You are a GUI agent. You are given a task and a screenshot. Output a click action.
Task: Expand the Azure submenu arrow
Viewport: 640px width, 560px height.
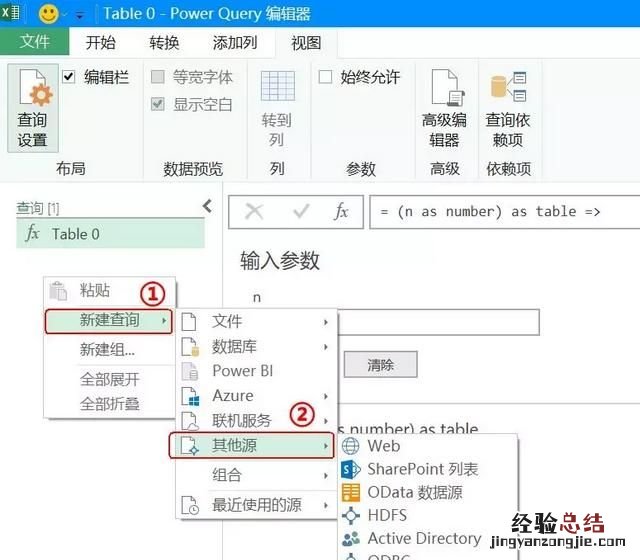[x=326, y=396]
